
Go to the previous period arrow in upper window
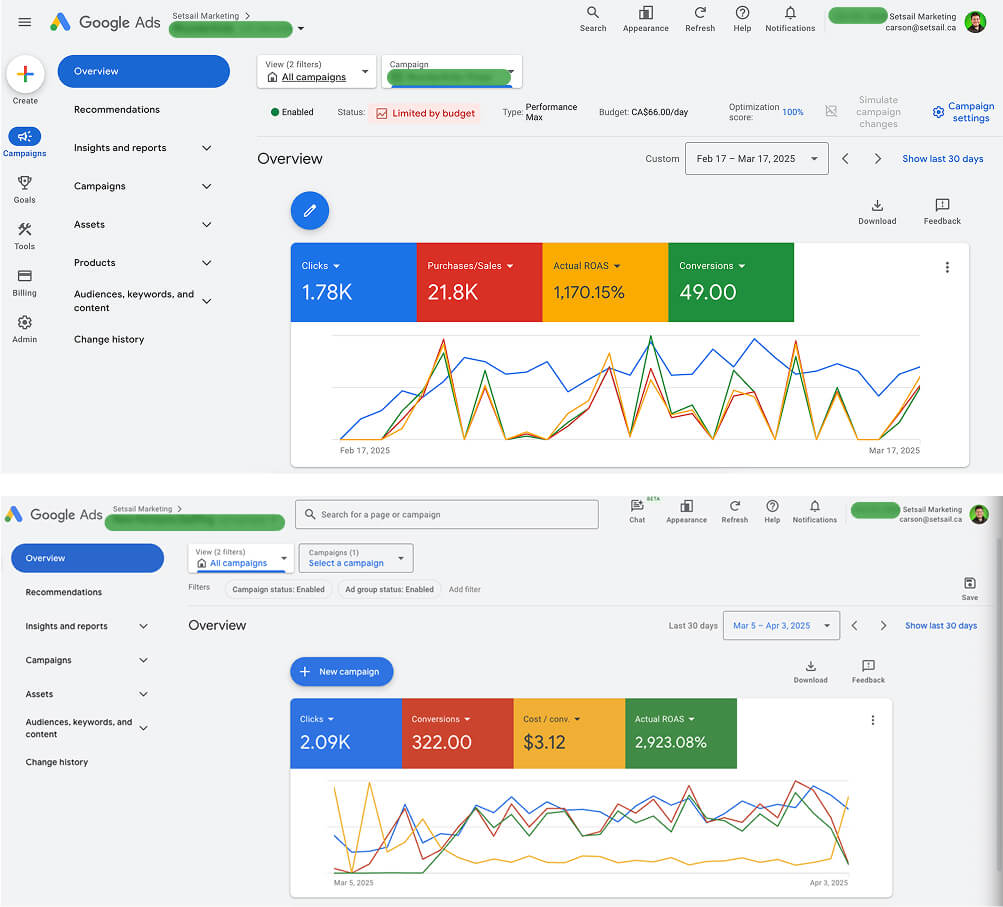tap(846, 159)
